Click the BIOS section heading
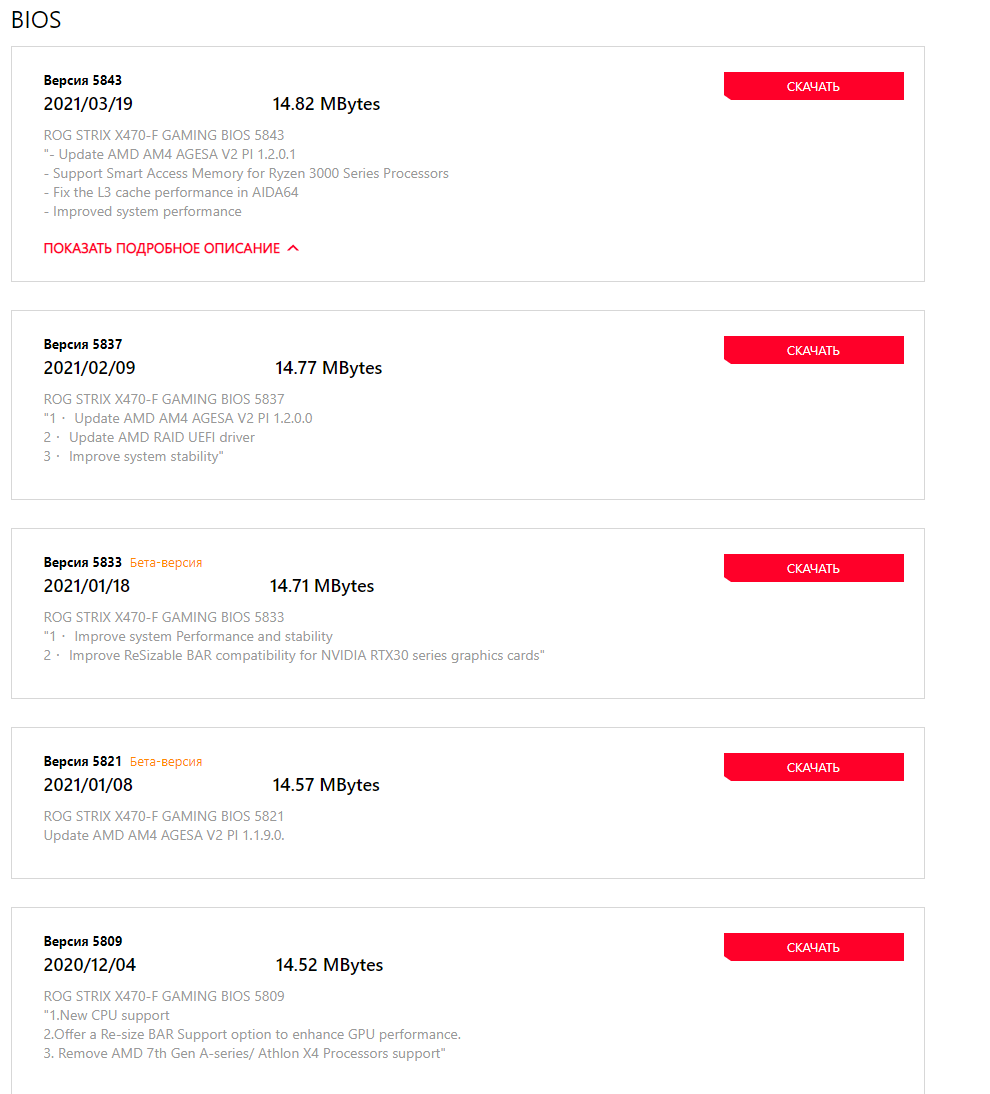Screen dimensions: 990x1094 36,19
